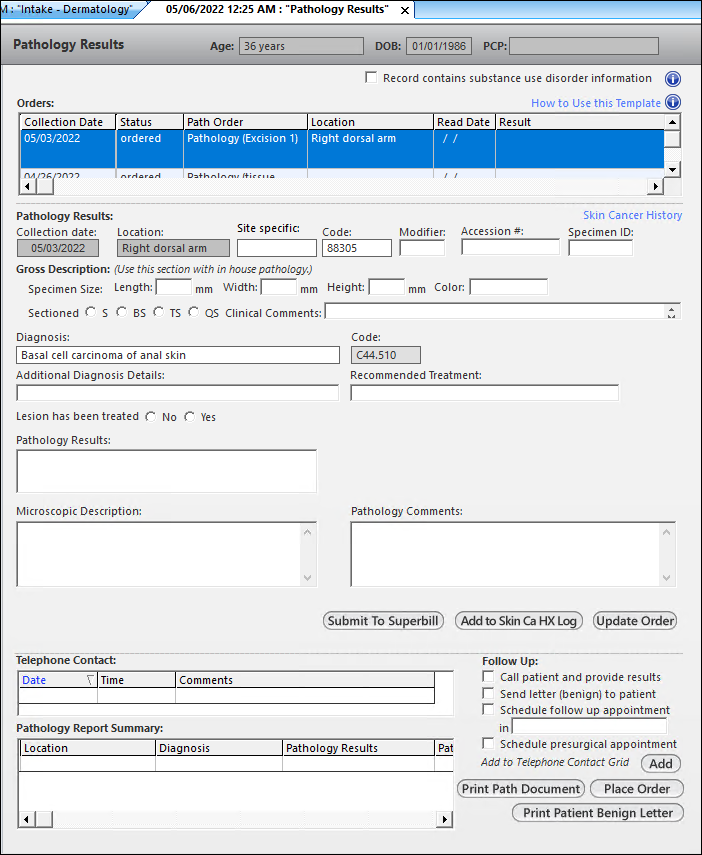
Task: Sort Telephone Contact by Date column
Action: [x=58, y=680]
